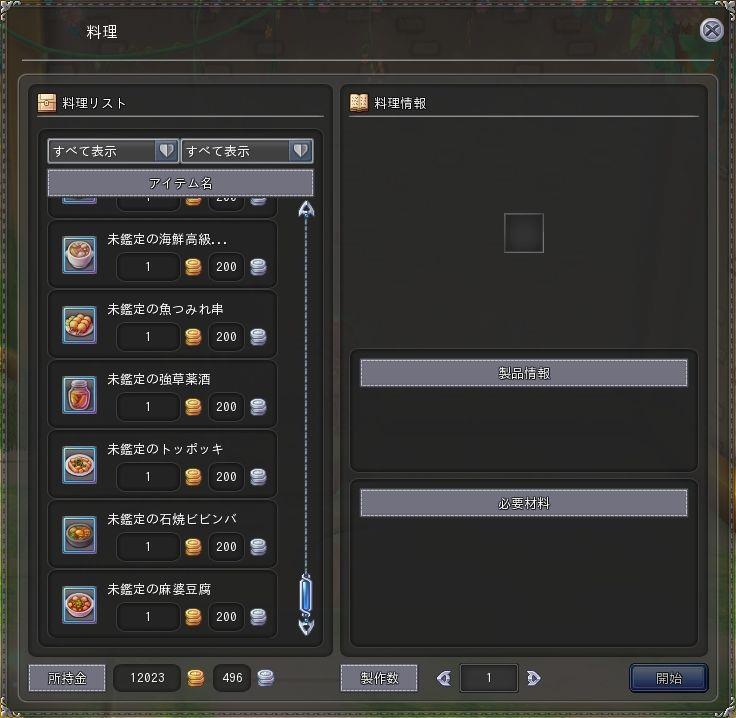This screenshot has width=736, height=718.
Task: Select the 未鑑定の麻婆豆腐 dish icon
Action: [x=79, y=604]
